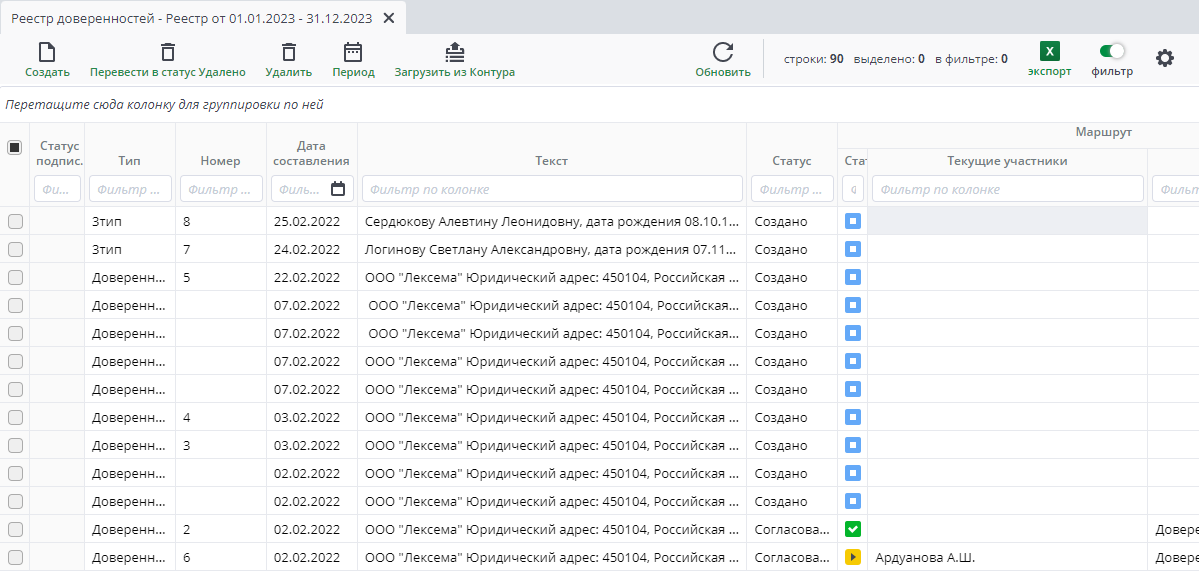Click the Удалить trash icon
This screenshot has width=1199, height=580.
pyautogui.click(x=288, y=52)
